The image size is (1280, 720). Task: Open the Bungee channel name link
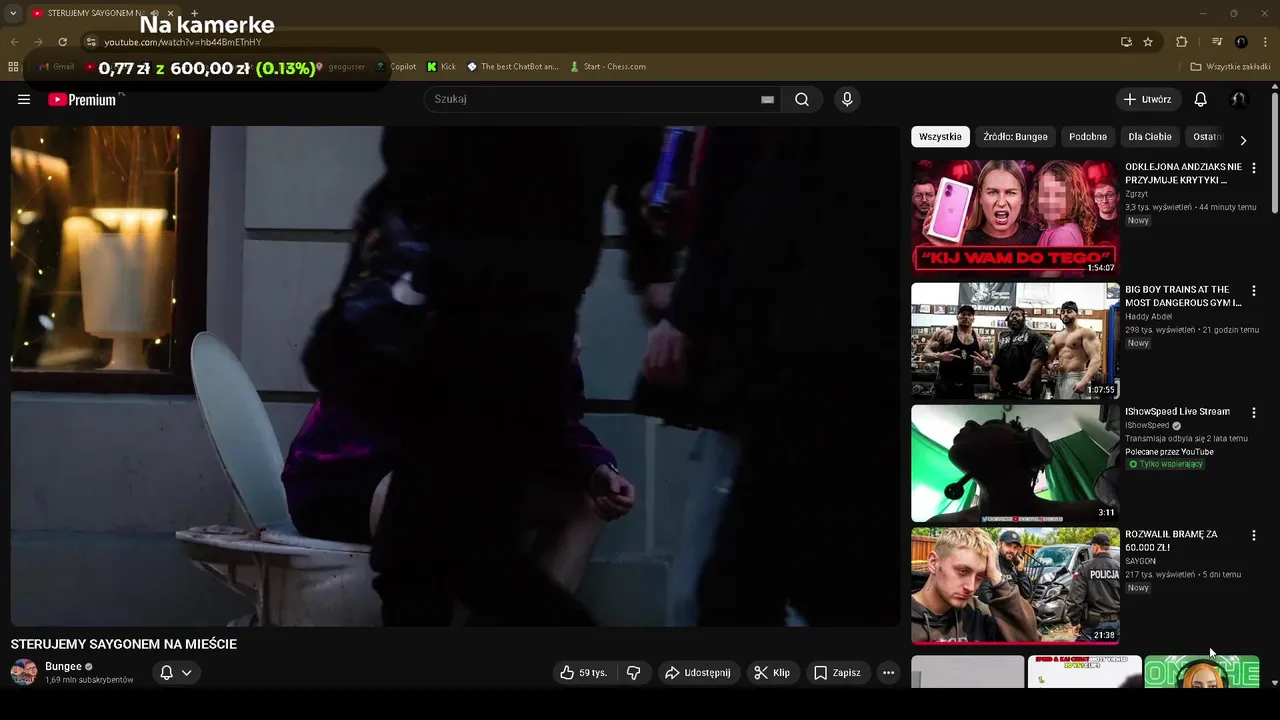(63, 667)
